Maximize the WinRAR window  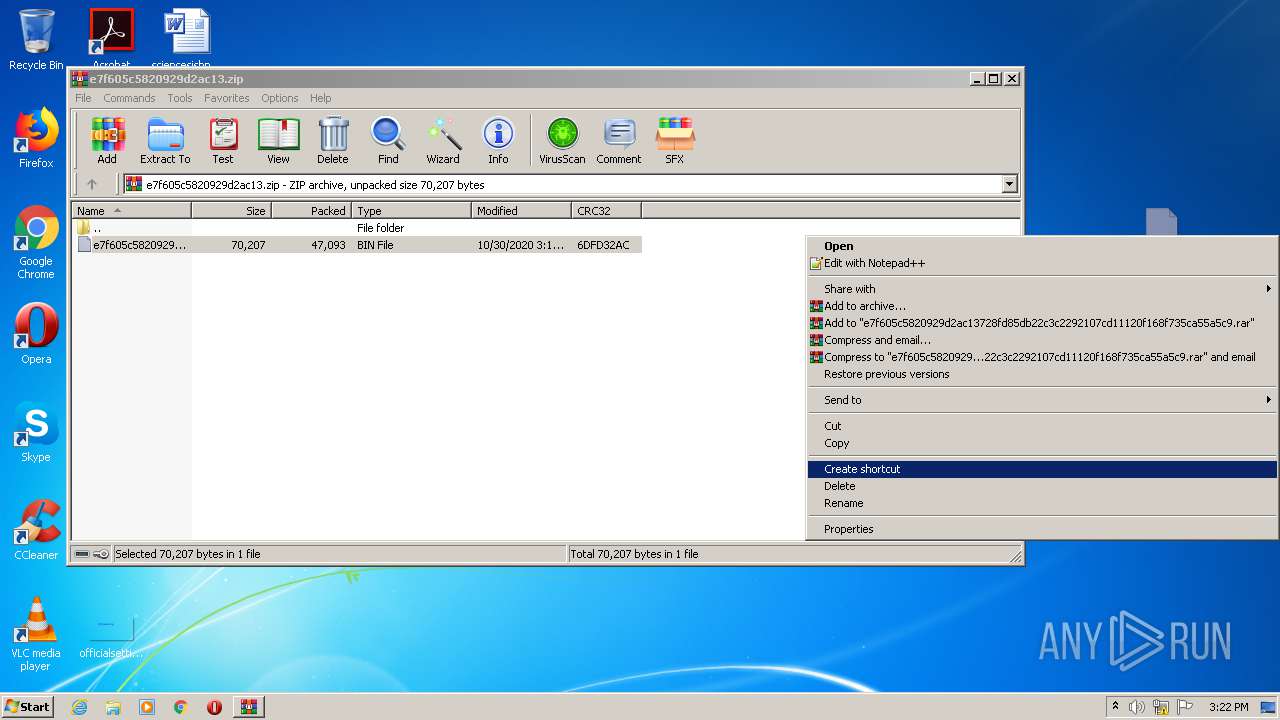point(993,78)
